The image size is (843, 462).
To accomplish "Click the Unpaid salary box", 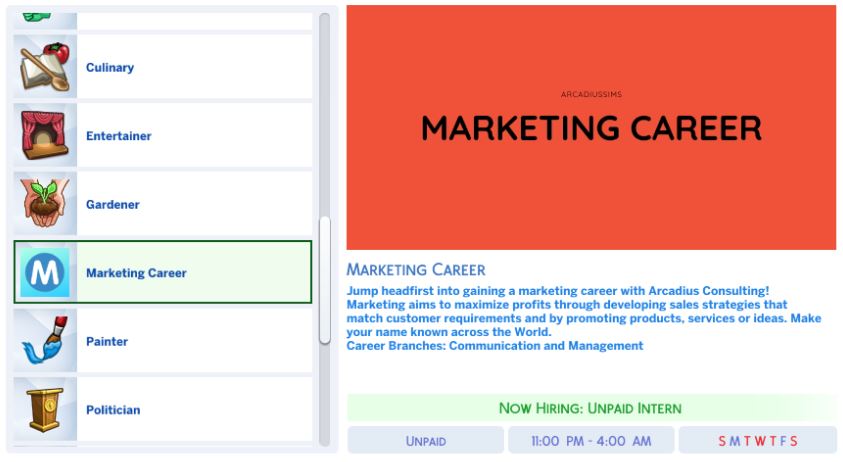I will click(x=426, y=441).
